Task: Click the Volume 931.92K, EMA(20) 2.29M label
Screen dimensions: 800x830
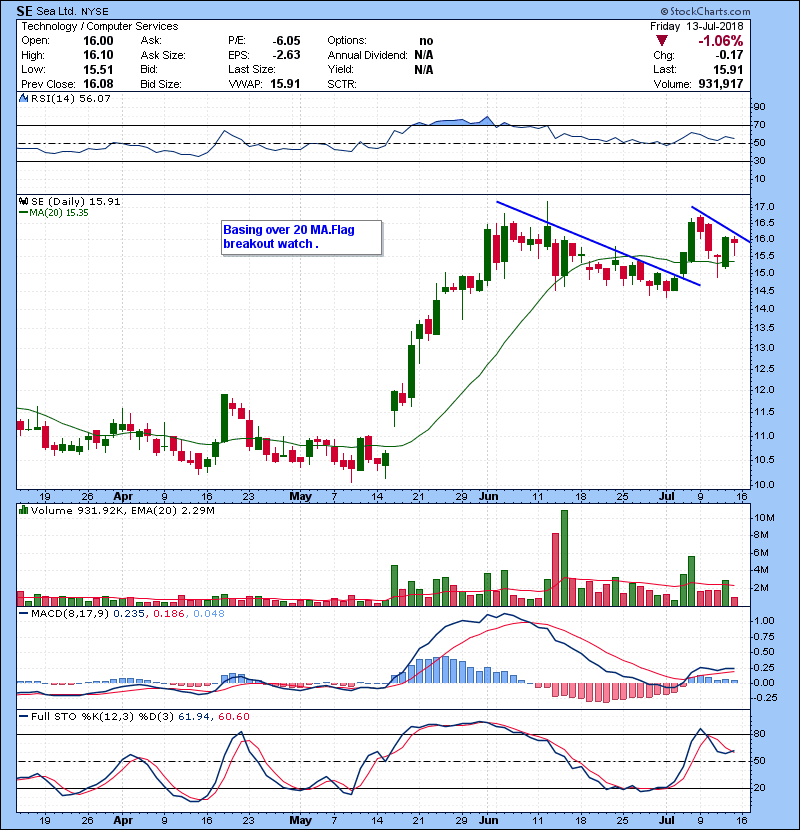Action: [123, 510]
